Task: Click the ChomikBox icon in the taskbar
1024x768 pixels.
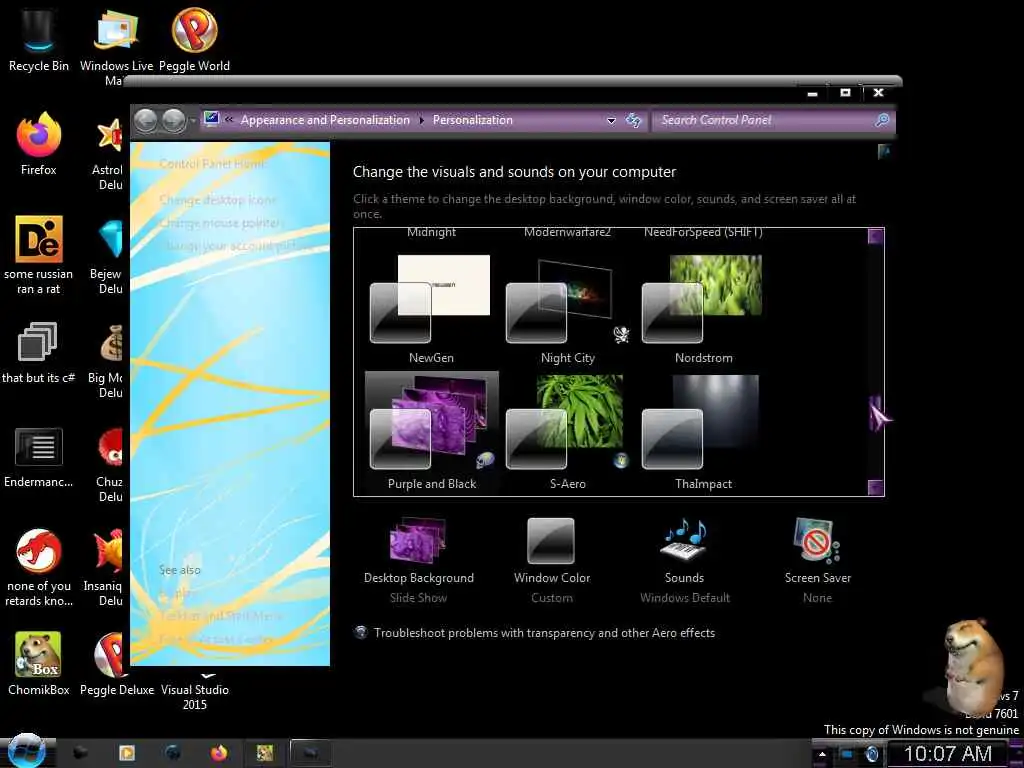Action: click(265, 753)
